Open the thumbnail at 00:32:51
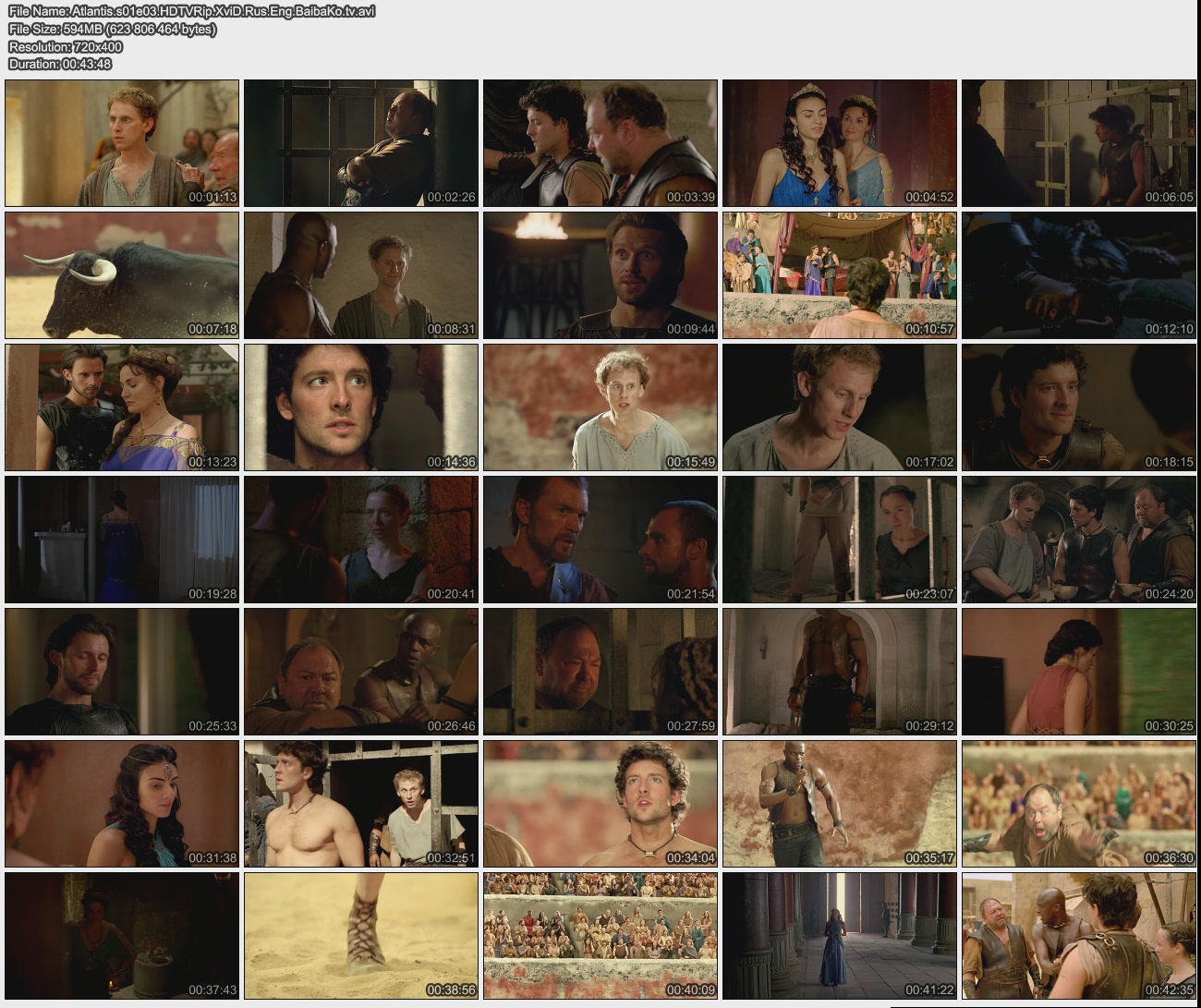Viewport: 1201px width, 1008px height. coord(361,804)
